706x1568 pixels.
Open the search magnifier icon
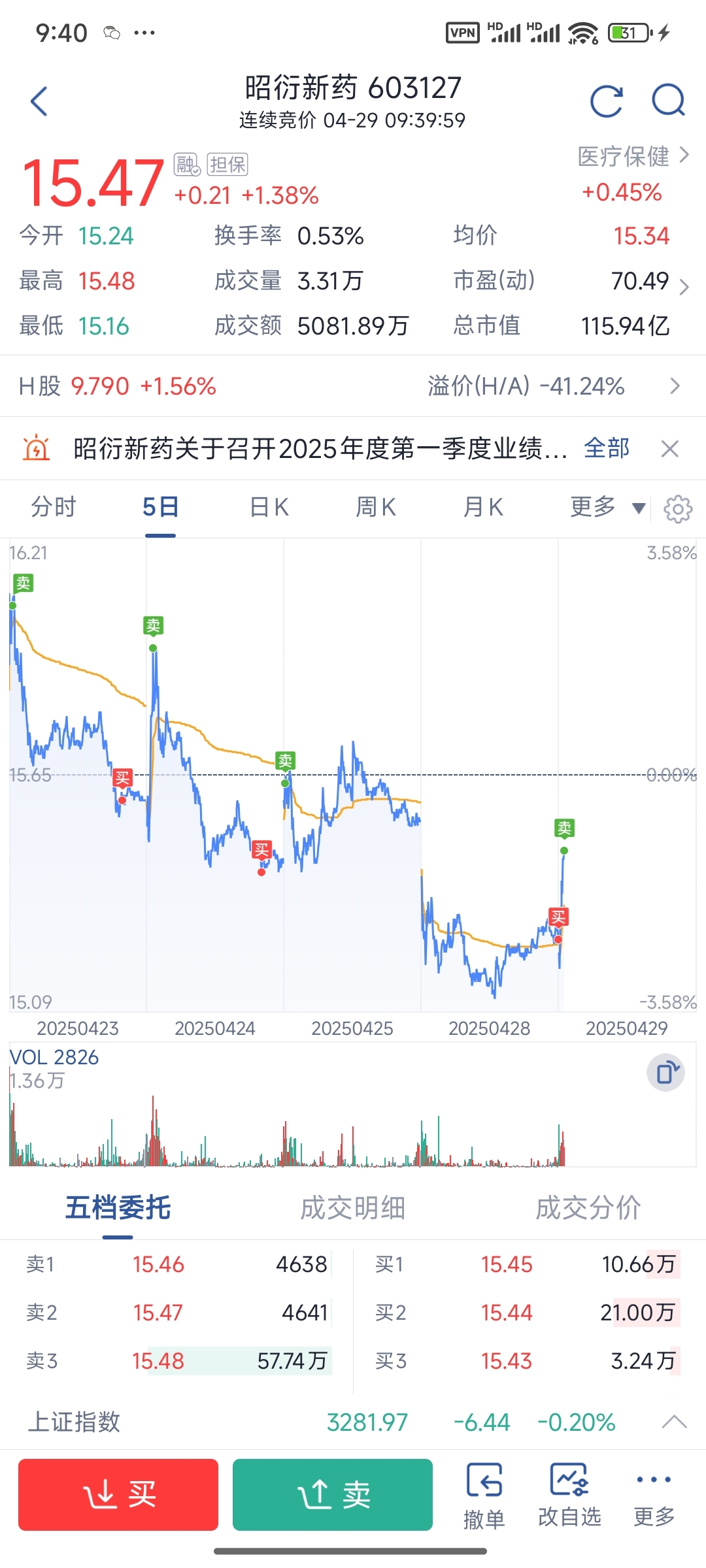point(668,101)
